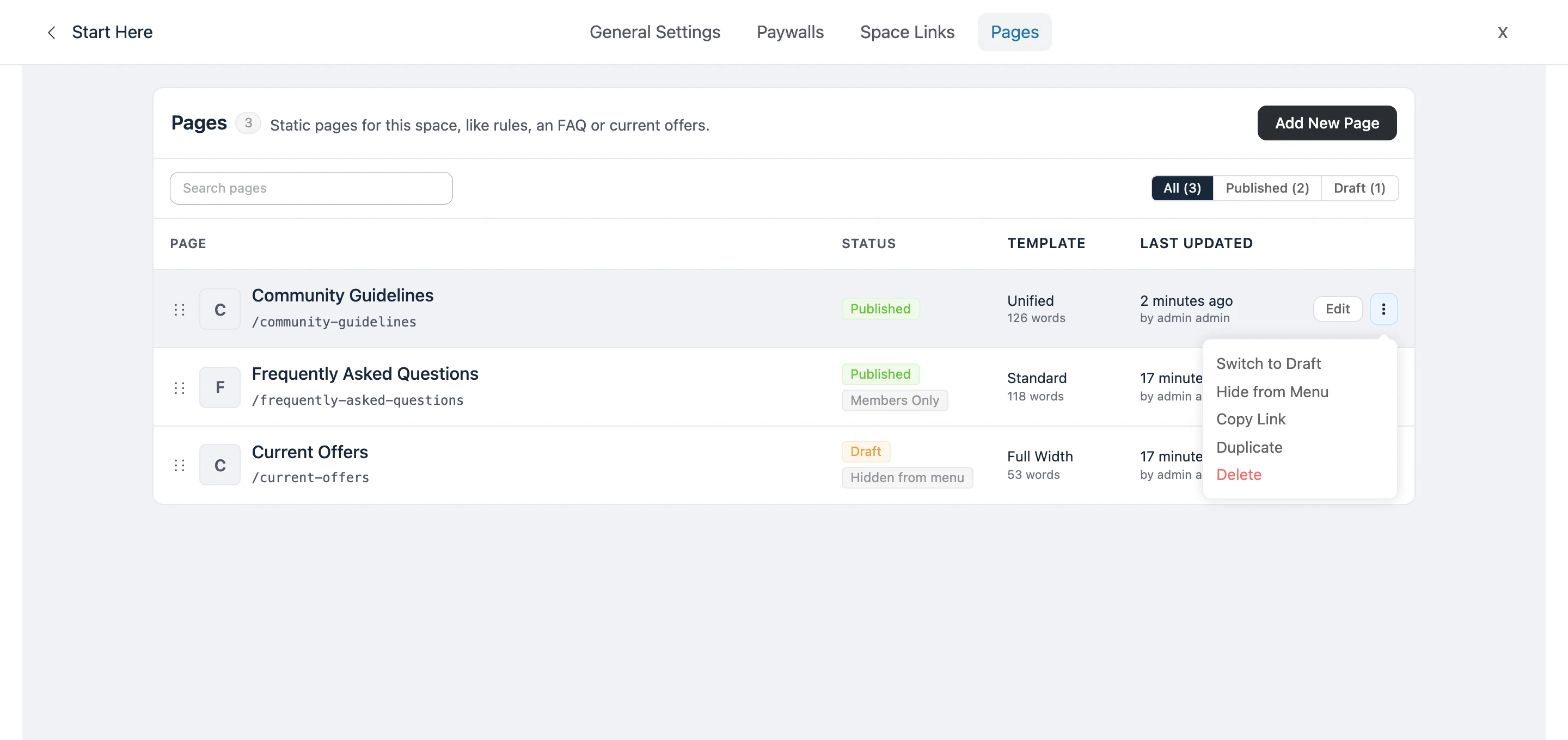This screenshot has width=1568, height=740.
Task: Click the Full Width template cell
Action: [x=1040, y=457]
